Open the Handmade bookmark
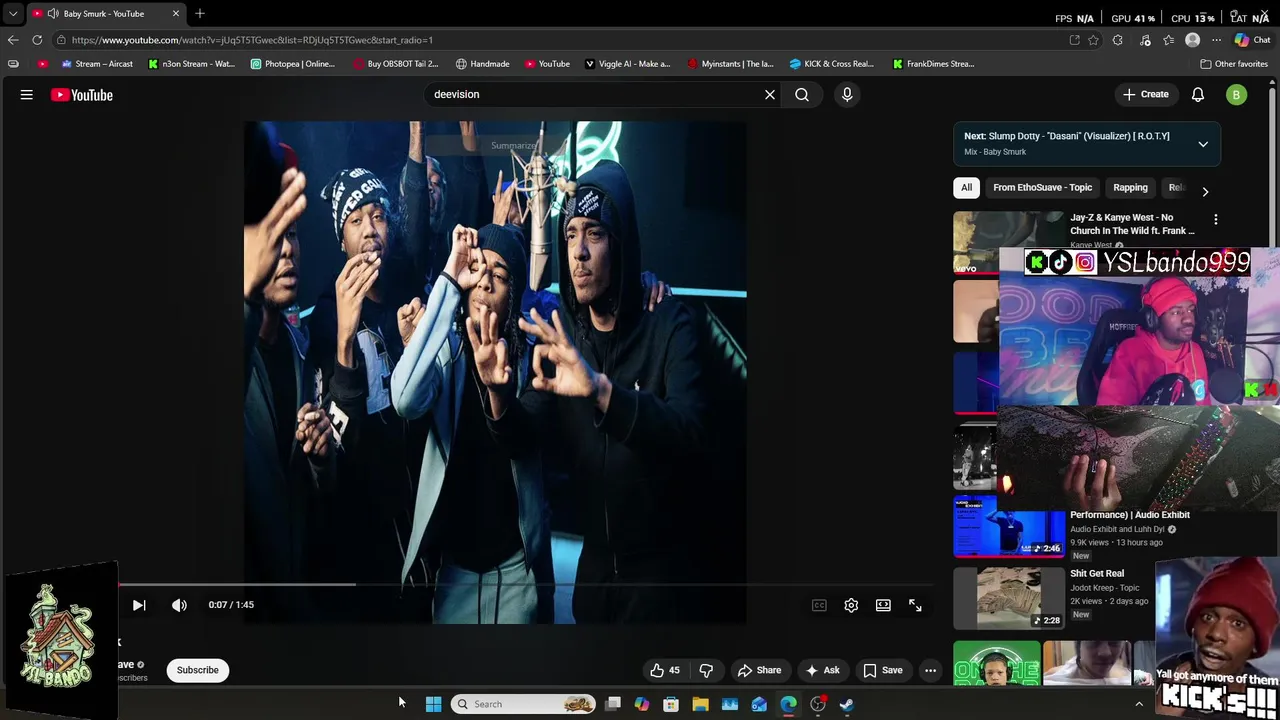The height and width of the screenshot is (720, 1280). click(482, 64)
